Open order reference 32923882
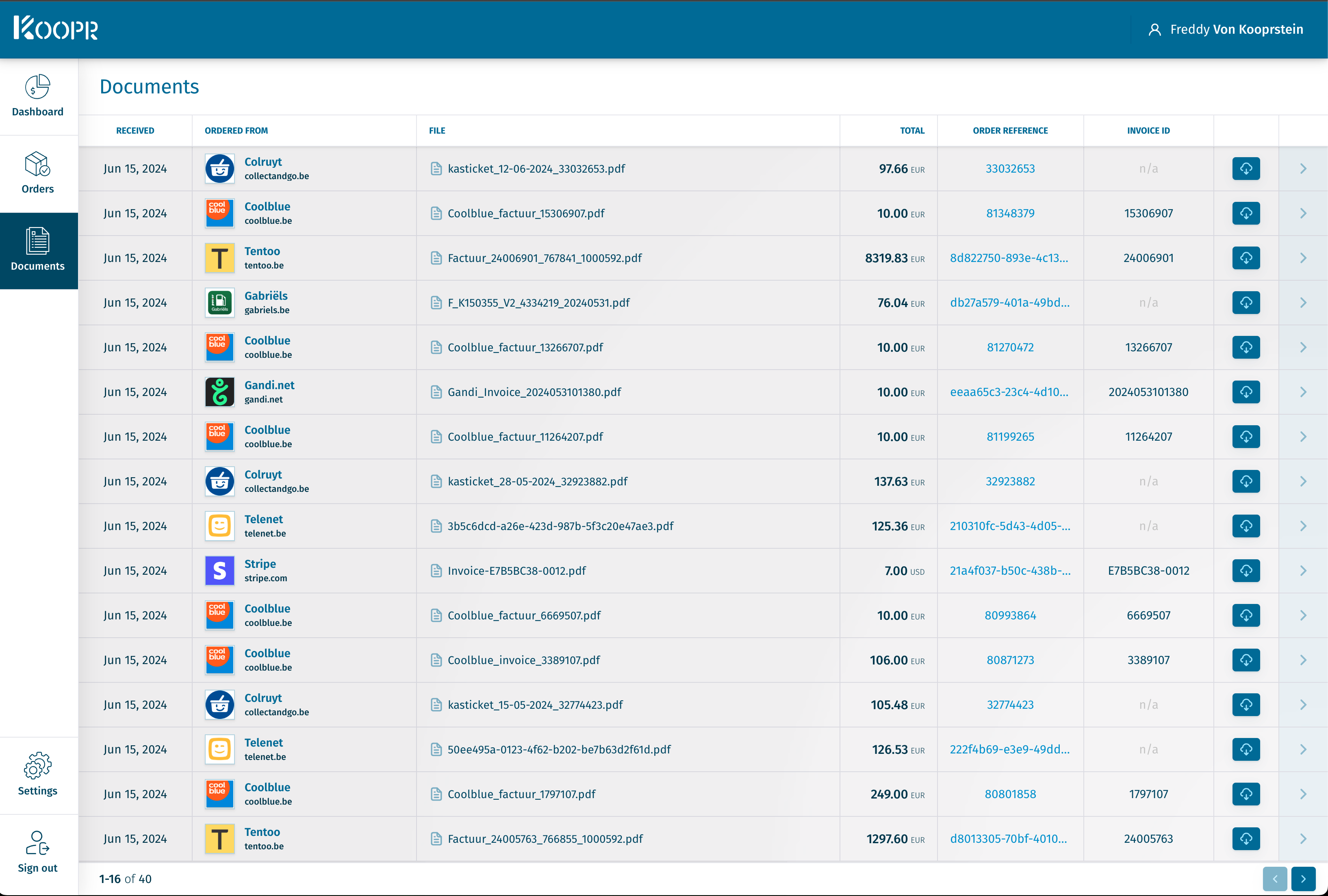 click(1010, 481)
